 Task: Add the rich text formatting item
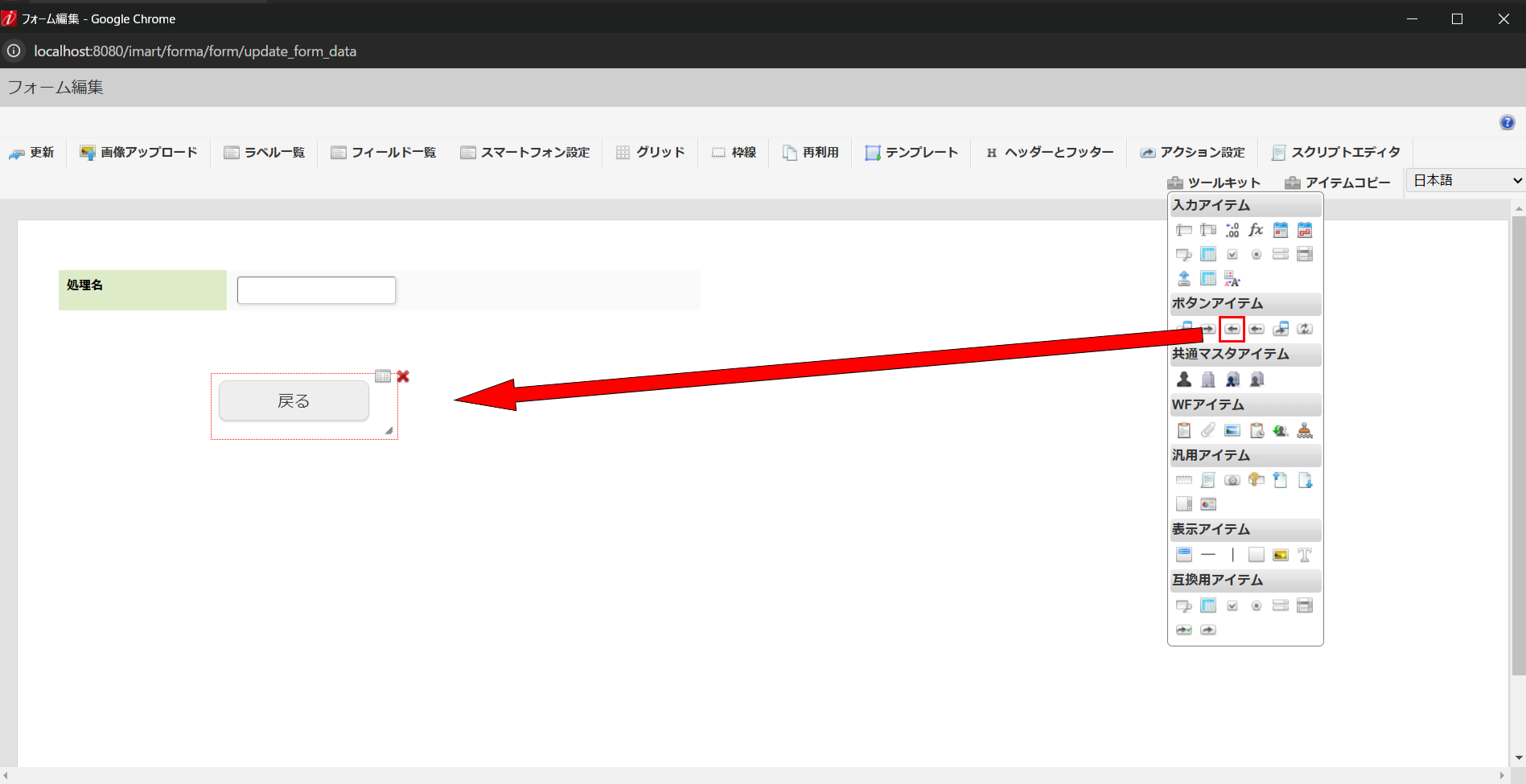[x=1232, y=279]
